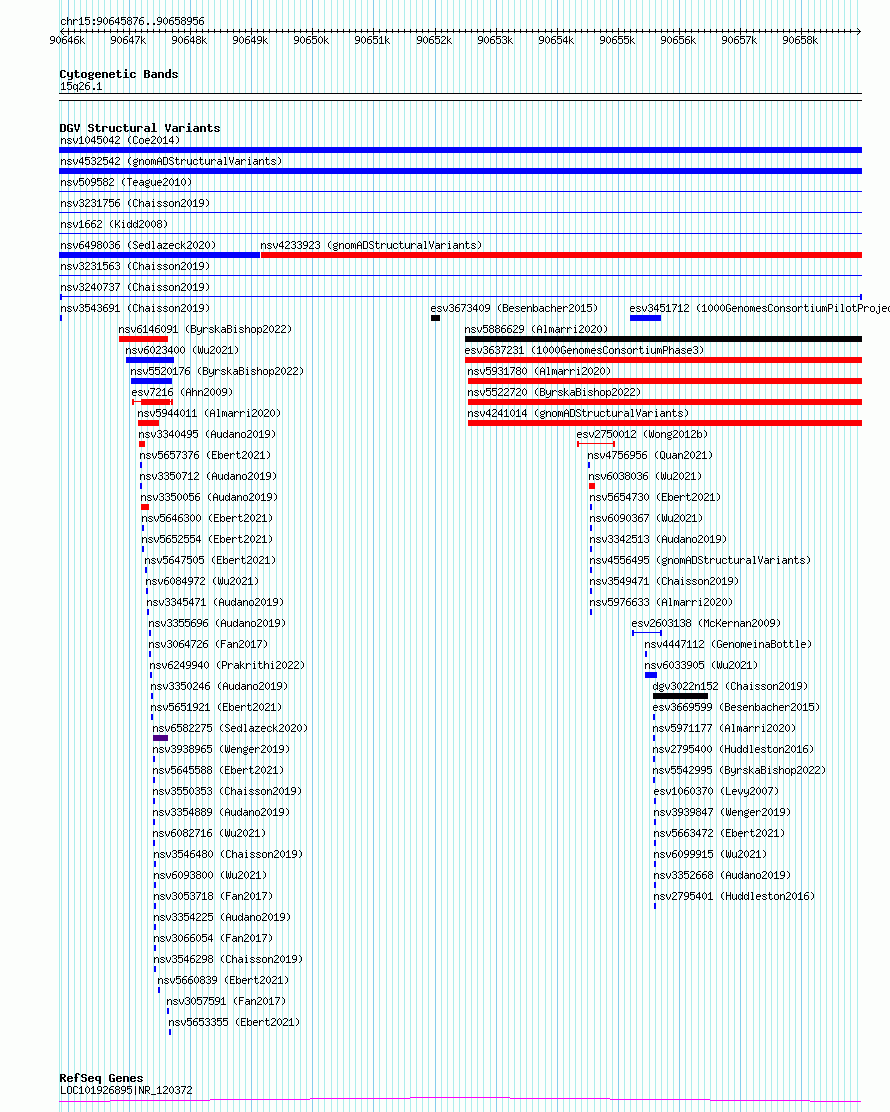Click nsv3240737 (Chaisson2019) label
The height and width of the screenshot is (1112, 890).
[135, 287]
